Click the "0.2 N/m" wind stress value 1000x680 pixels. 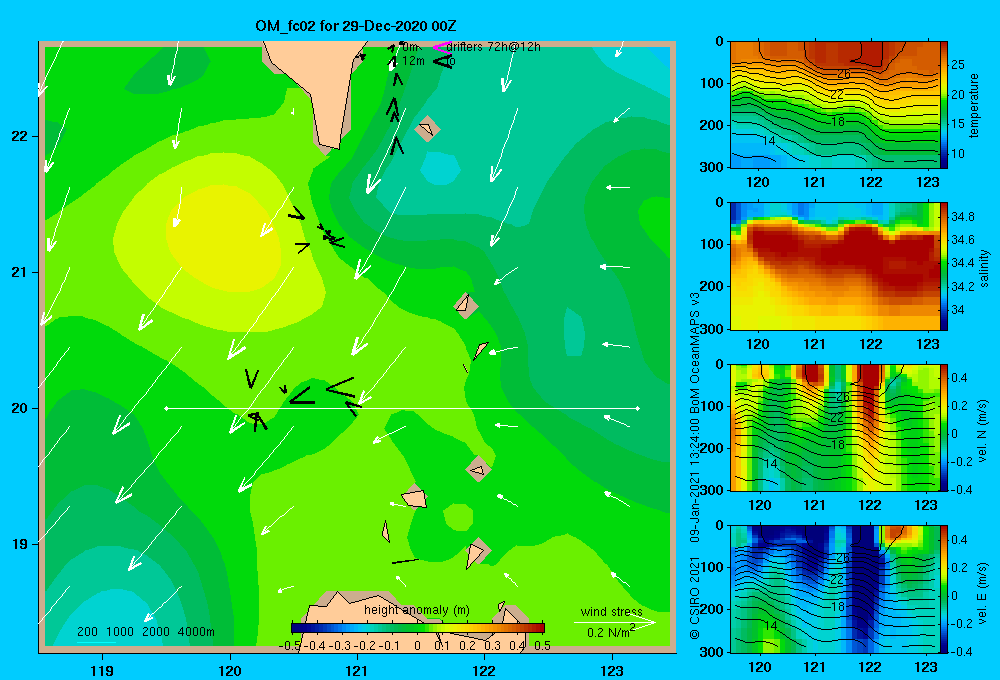pyautogui.click(x=610, y=632)
